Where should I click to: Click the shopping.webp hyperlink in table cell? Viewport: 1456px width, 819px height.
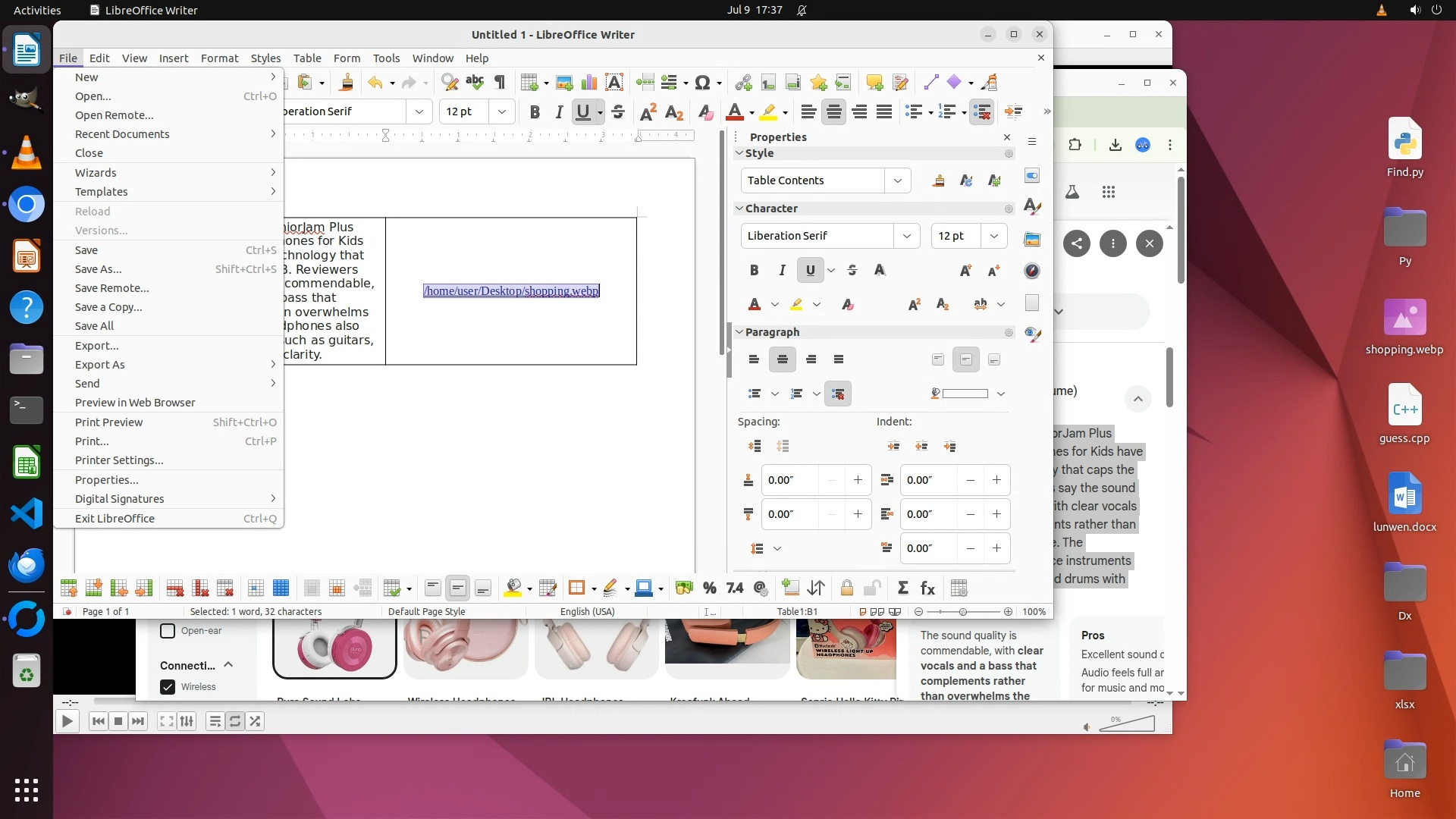(x=511, y=291)
